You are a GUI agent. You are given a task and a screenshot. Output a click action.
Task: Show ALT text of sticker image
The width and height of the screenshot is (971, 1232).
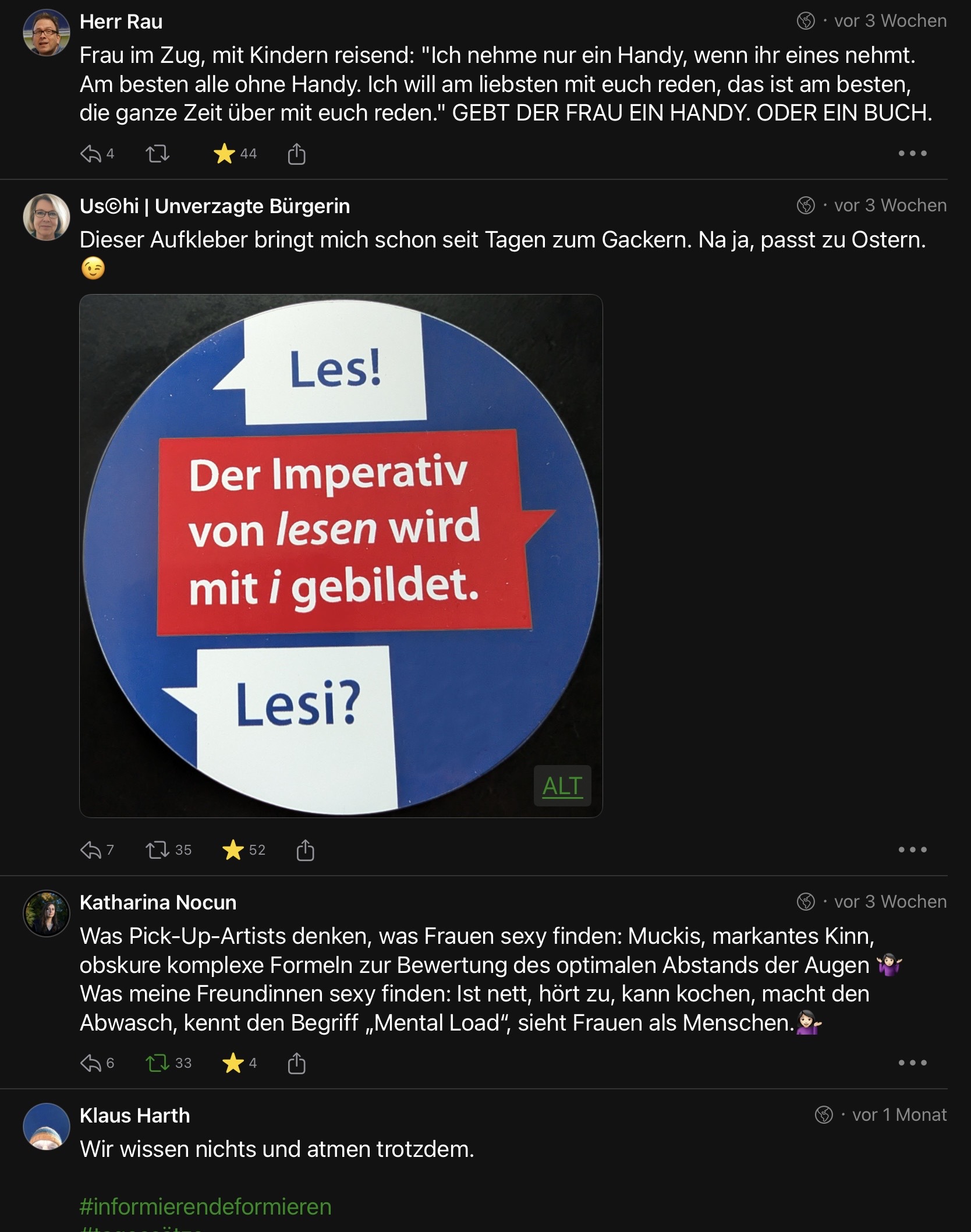click(562, 786)
